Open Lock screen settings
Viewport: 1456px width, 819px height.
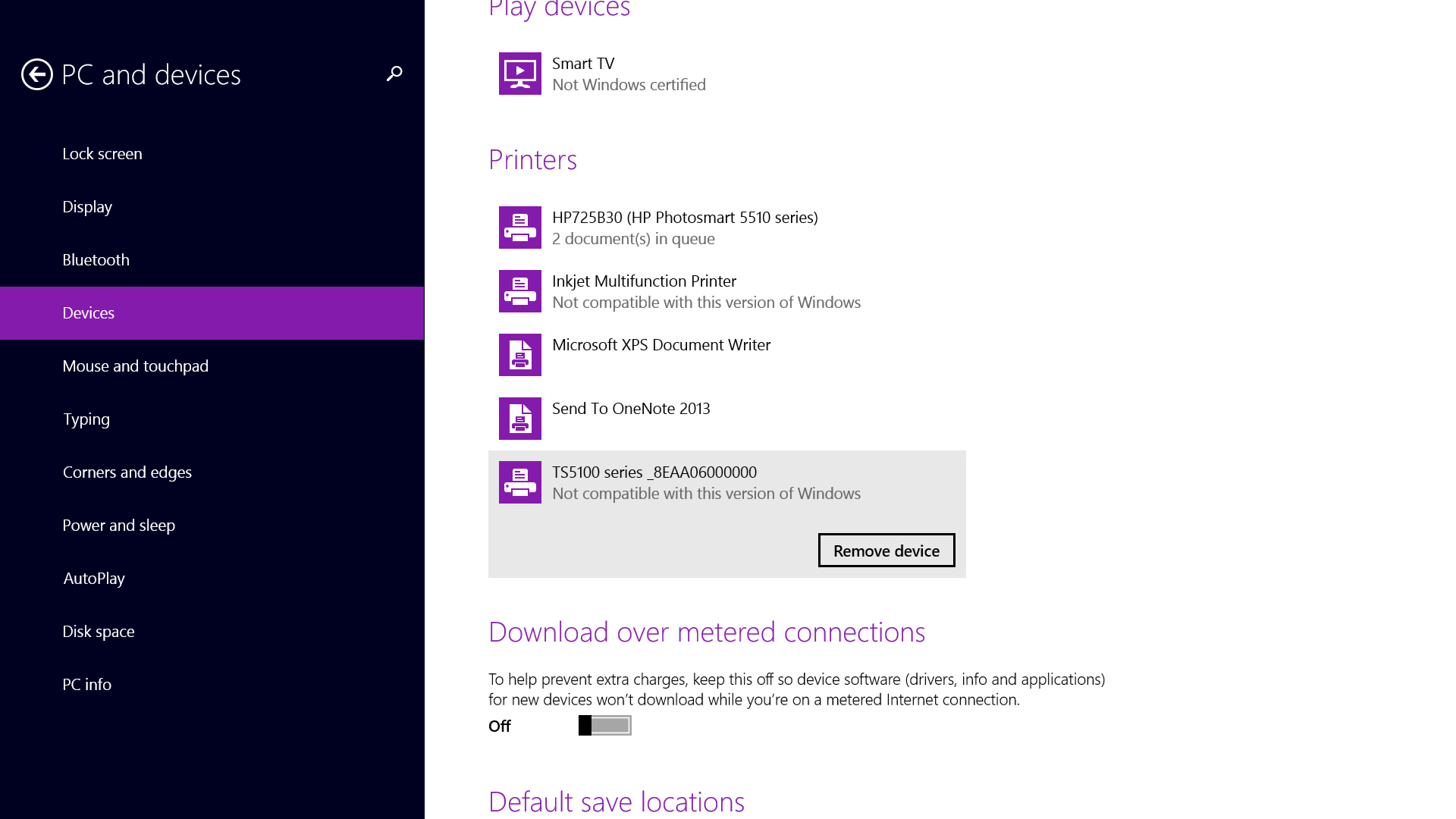102,154
